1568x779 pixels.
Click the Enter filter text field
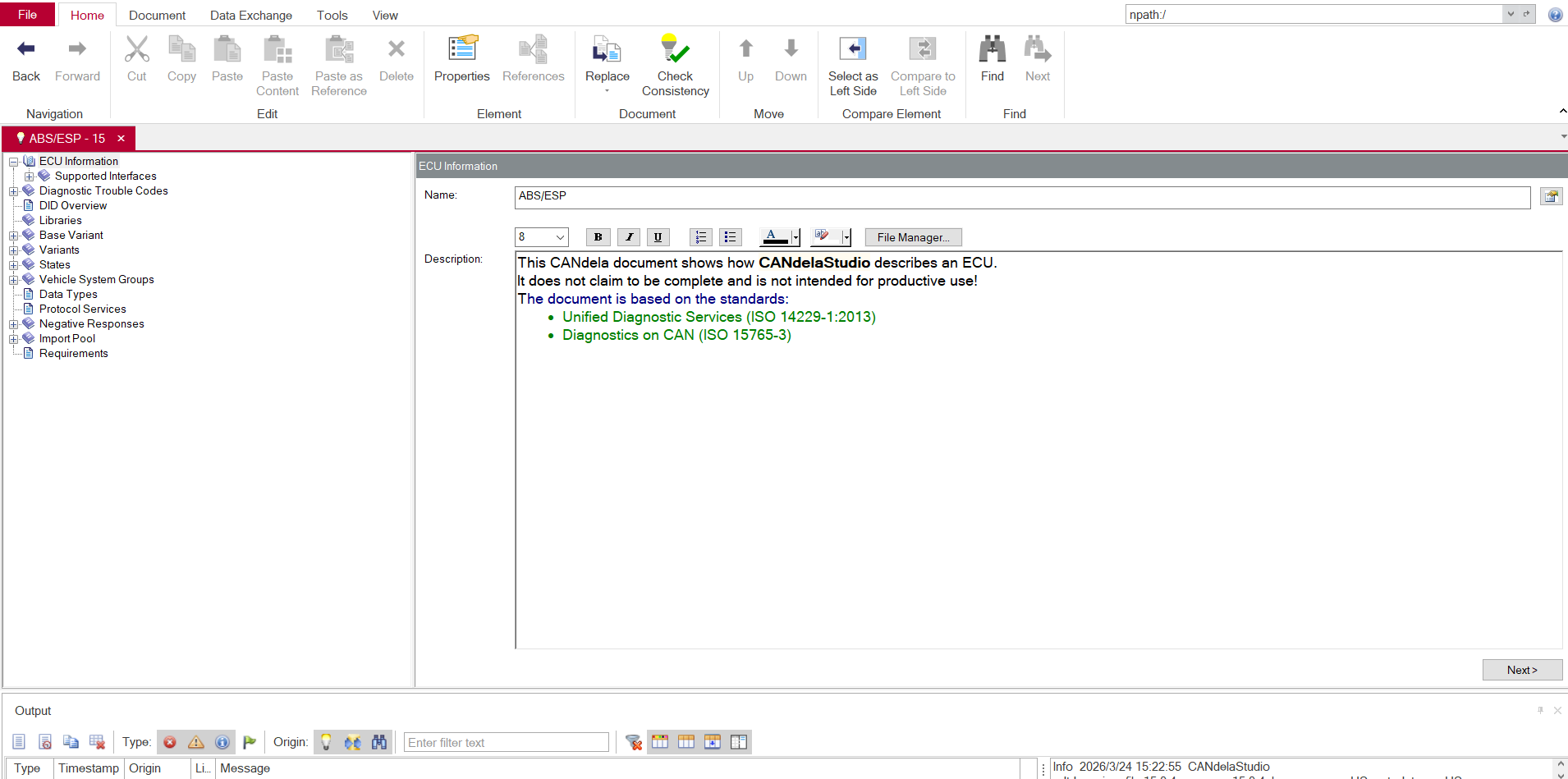point(506,742)
